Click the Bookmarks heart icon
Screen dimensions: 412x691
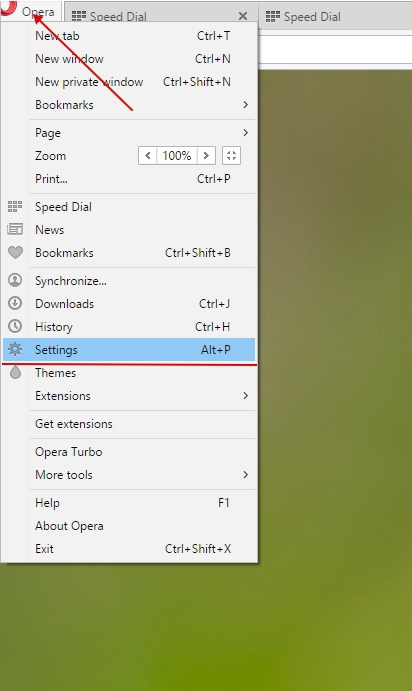[15, 253]
